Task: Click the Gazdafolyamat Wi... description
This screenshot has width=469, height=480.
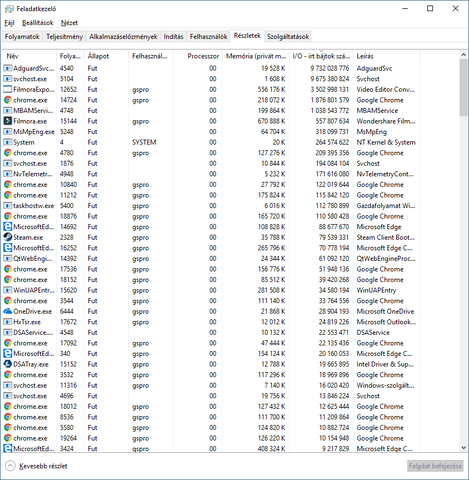Action: point(386,206)
